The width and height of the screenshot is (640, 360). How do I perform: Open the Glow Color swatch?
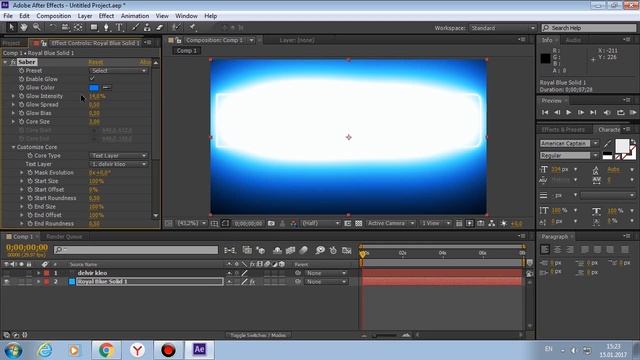click(93, 87)
